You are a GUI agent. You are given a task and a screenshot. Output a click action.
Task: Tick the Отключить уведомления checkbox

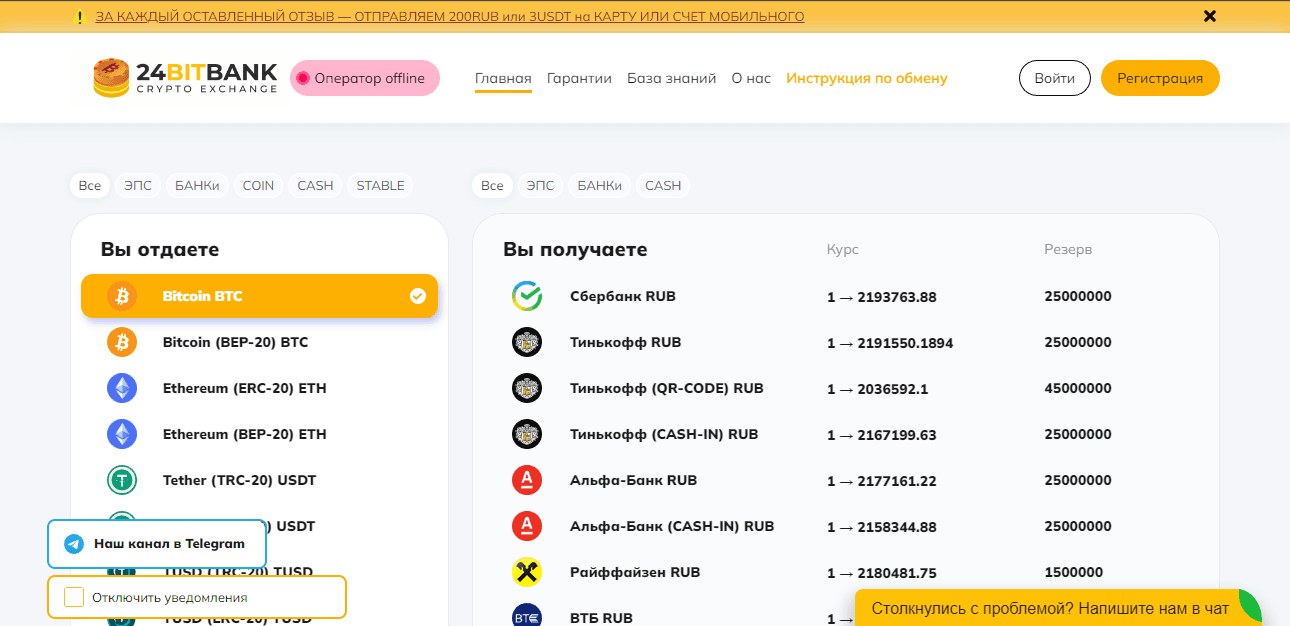pos(74,597)
